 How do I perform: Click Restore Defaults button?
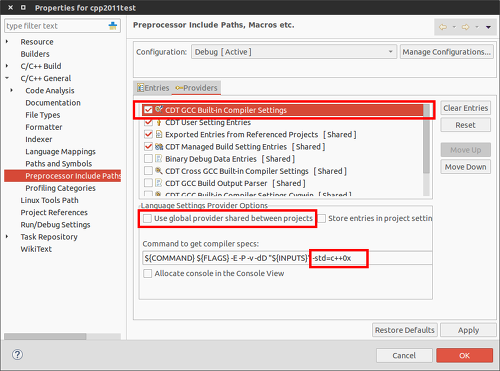tap(405, 330)
